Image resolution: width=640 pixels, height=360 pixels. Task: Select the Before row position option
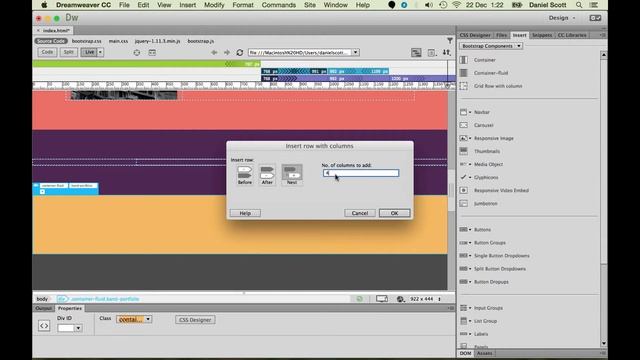[244, 176]
